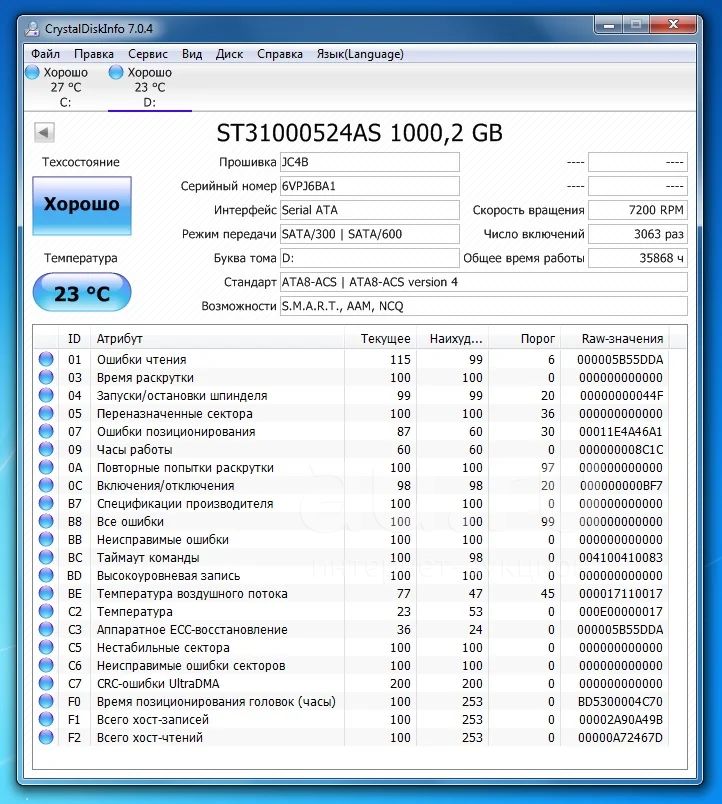The width and height of the screenshot is (722, 804).
Task: Click status orb of Ошибки чтения row
Action: (46, 359)
